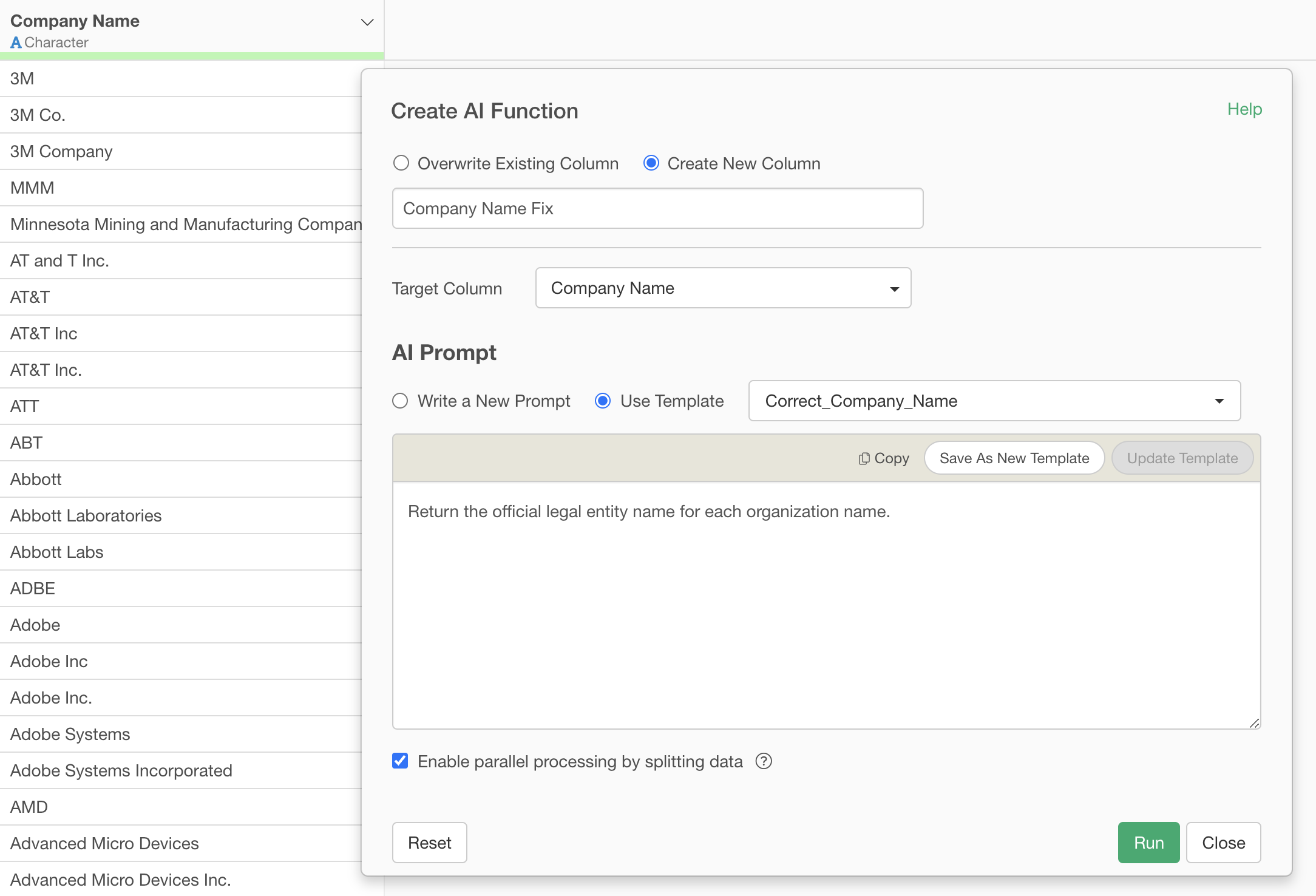Open the Company Name column header menu
This screenshot has height=896, width=1316.
[367, 22]
